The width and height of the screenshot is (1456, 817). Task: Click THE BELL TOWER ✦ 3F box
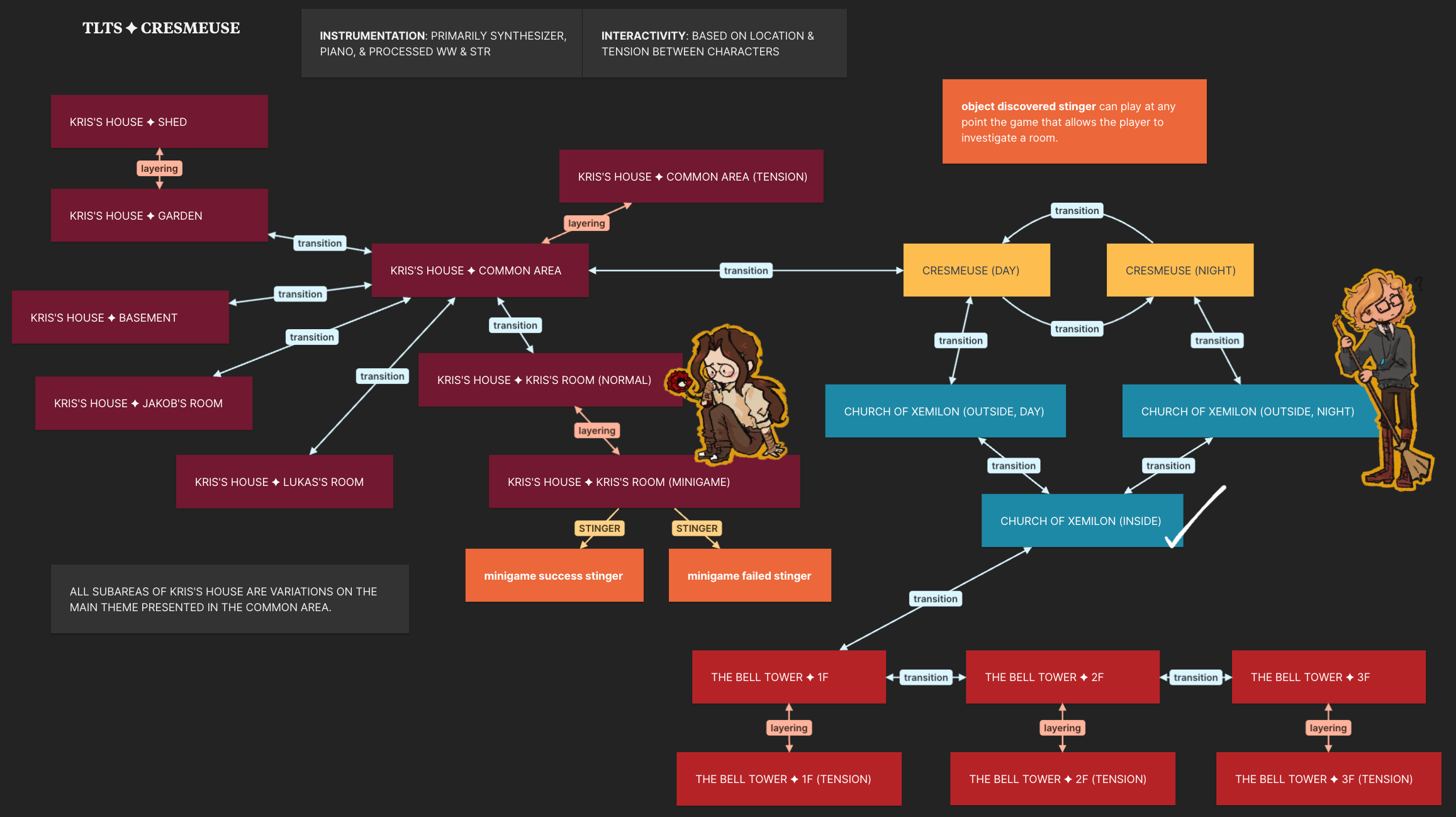1328,677
